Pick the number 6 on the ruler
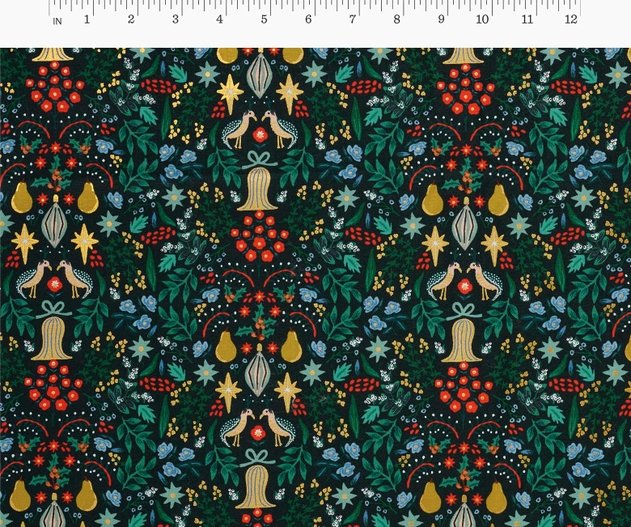The width and height of the screenshot is (631, 527). point(308,19)
